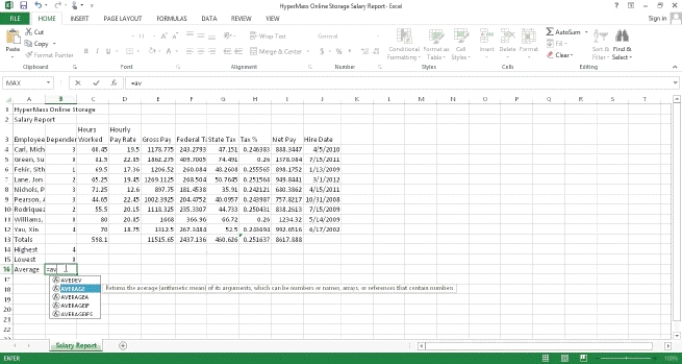The height and width of the screenshot is (364, 682).
Task: Open the FORMULAS ribbon tab
Action: 172,19
